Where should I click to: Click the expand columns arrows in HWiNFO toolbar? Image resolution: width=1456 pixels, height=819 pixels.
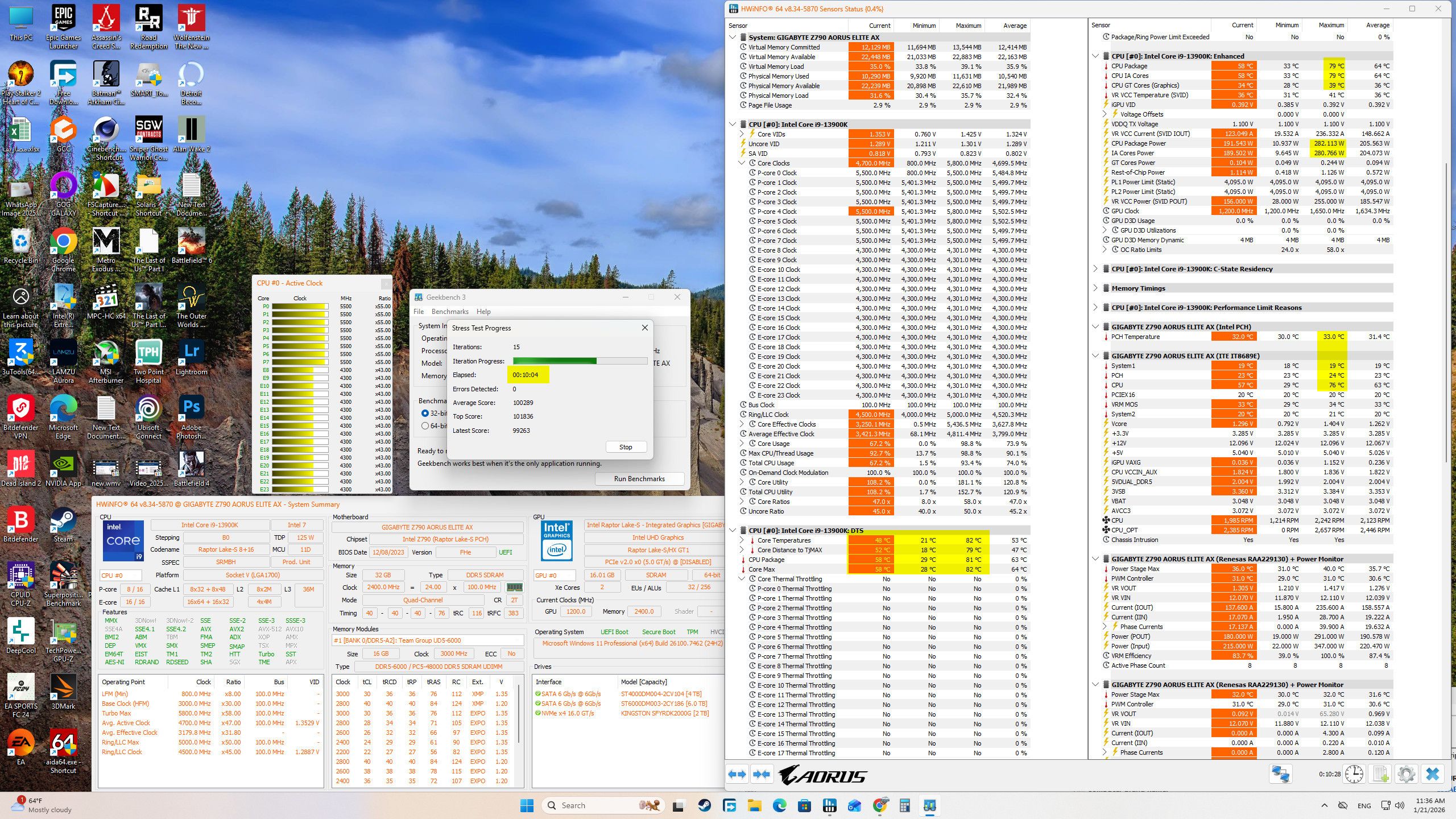[737, 774]
